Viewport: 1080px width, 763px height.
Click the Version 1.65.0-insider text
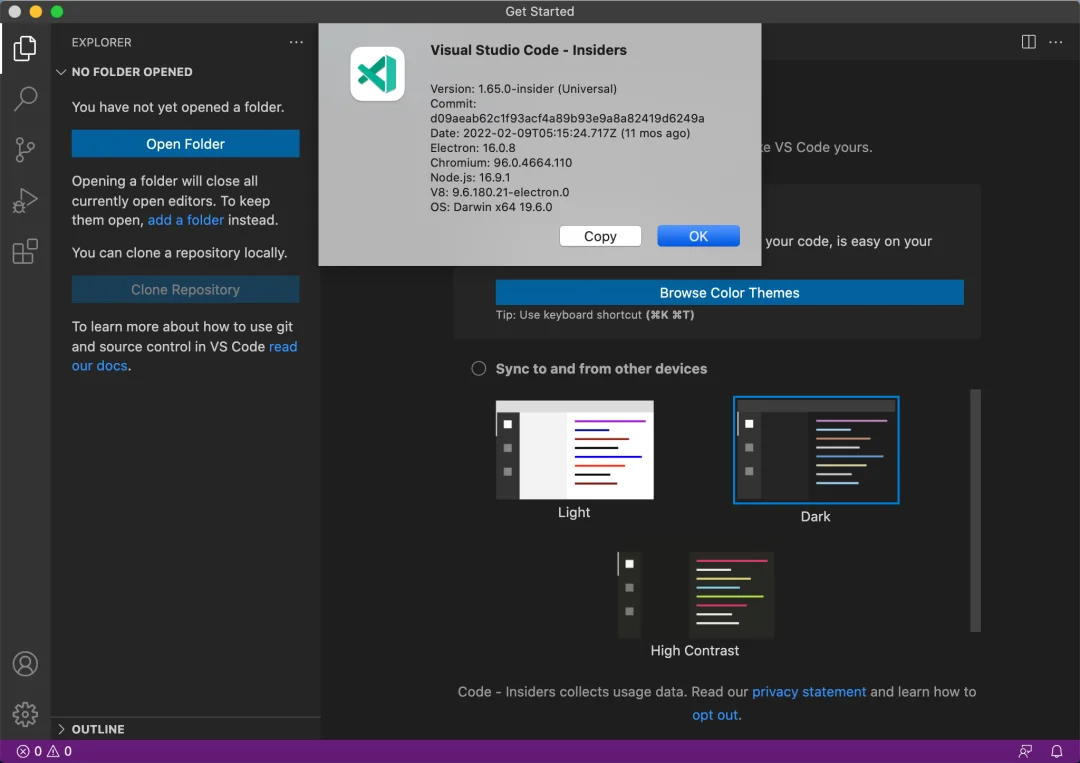[x=523, y=89]
